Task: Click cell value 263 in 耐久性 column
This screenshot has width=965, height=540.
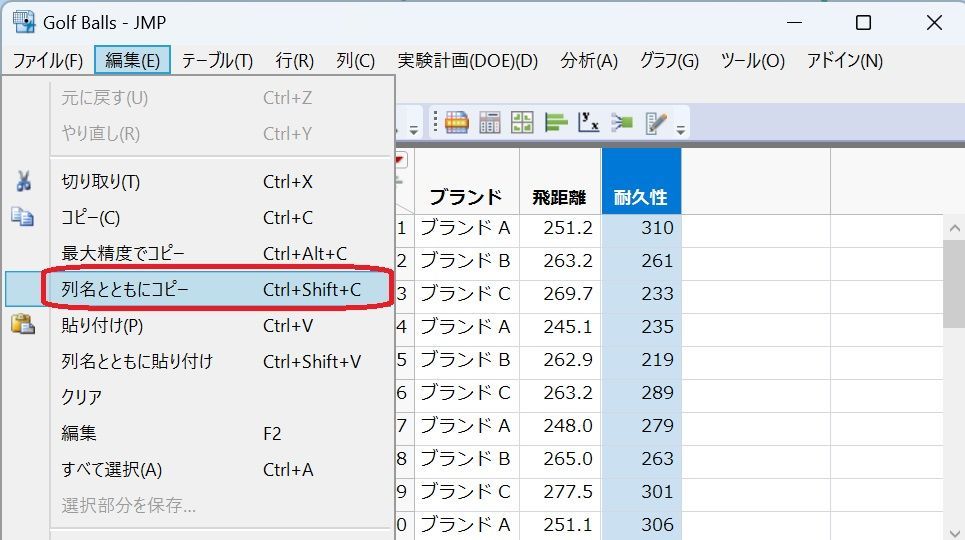Action: (x=641, y=459)
